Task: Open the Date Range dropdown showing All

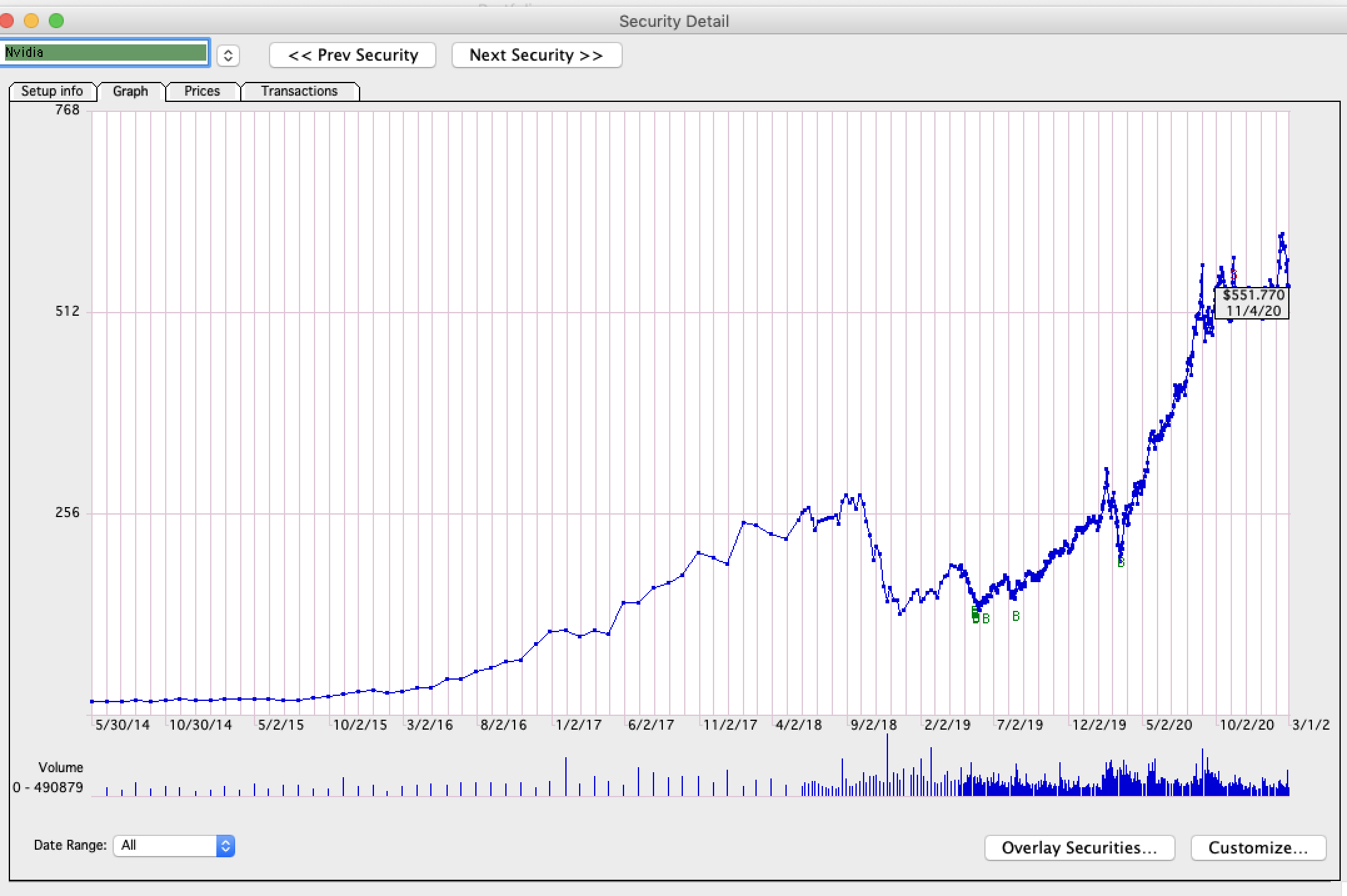Action: (164, 845)
